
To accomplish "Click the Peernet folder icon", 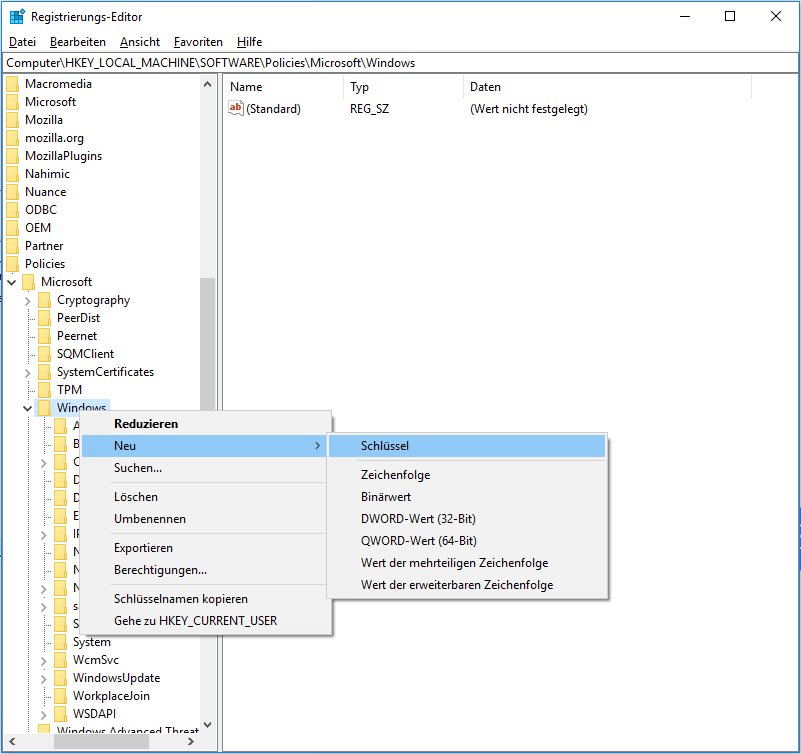I will [44, 336].
